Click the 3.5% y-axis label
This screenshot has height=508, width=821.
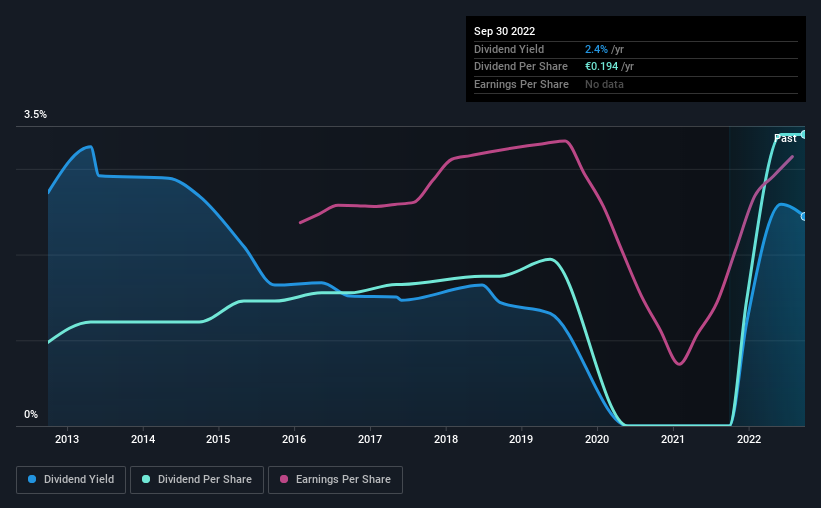(35, 115)
